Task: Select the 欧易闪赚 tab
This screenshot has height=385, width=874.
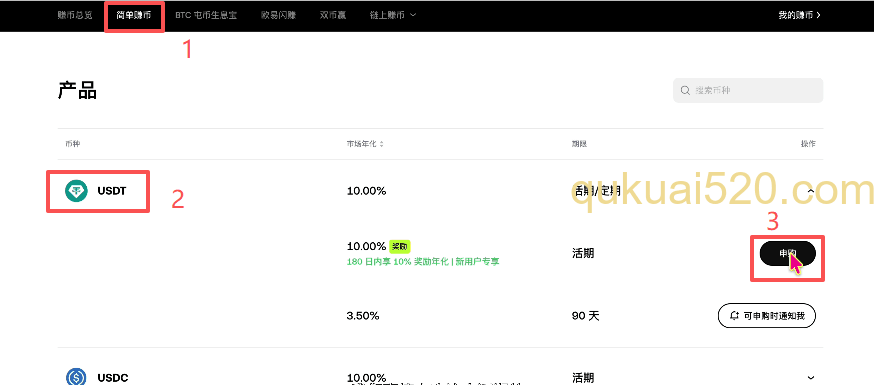Action: [278, 16]
